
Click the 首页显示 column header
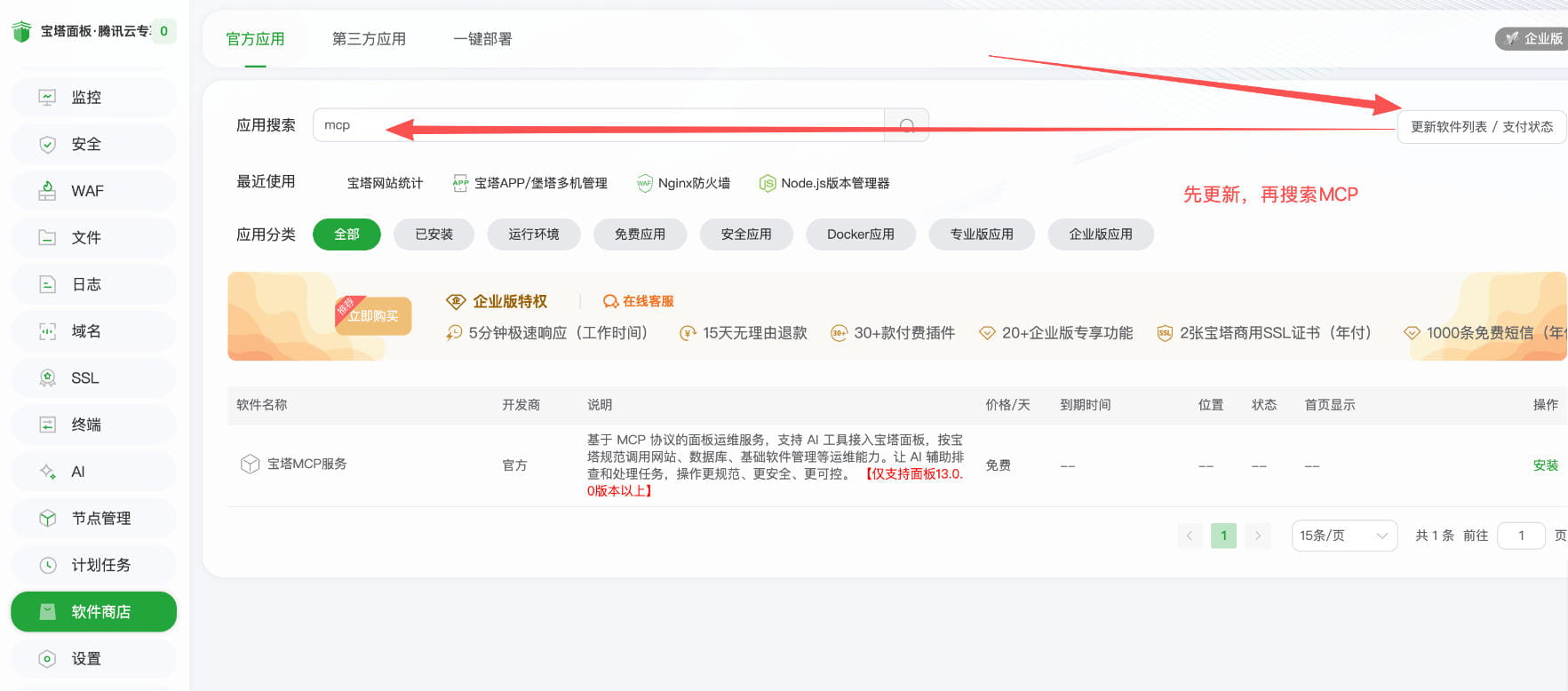coord(1330,405)
